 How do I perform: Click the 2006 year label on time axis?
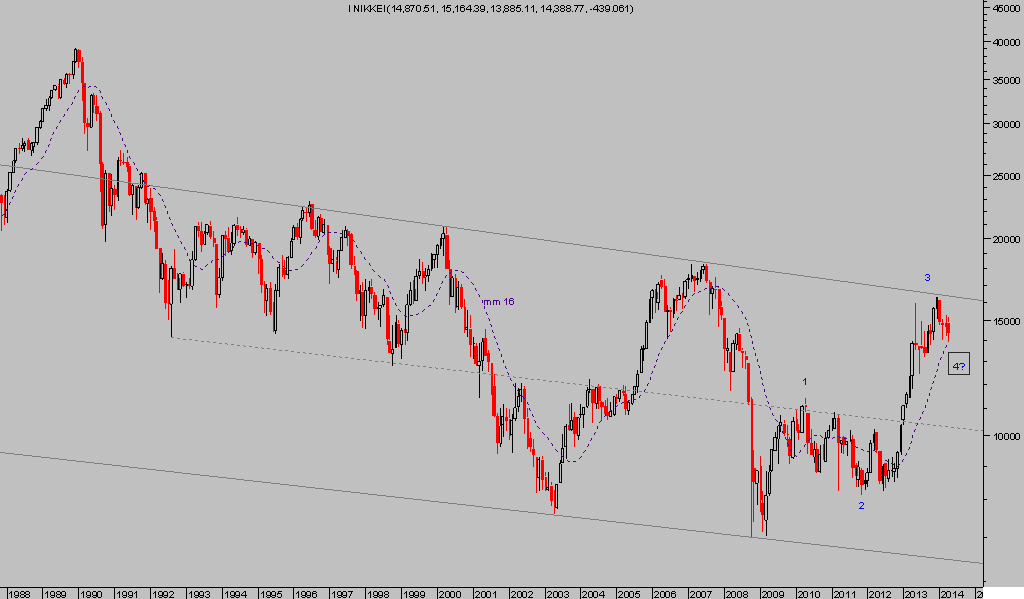[664, 592]
